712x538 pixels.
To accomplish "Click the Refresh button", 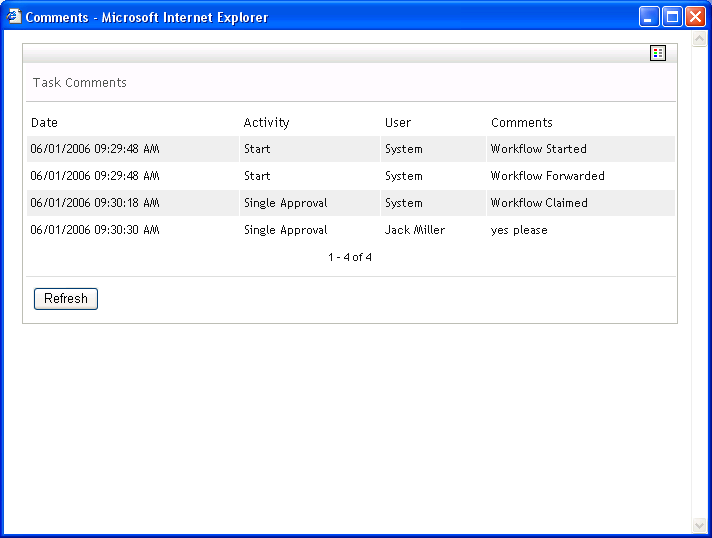I will (x=66, y=299).
